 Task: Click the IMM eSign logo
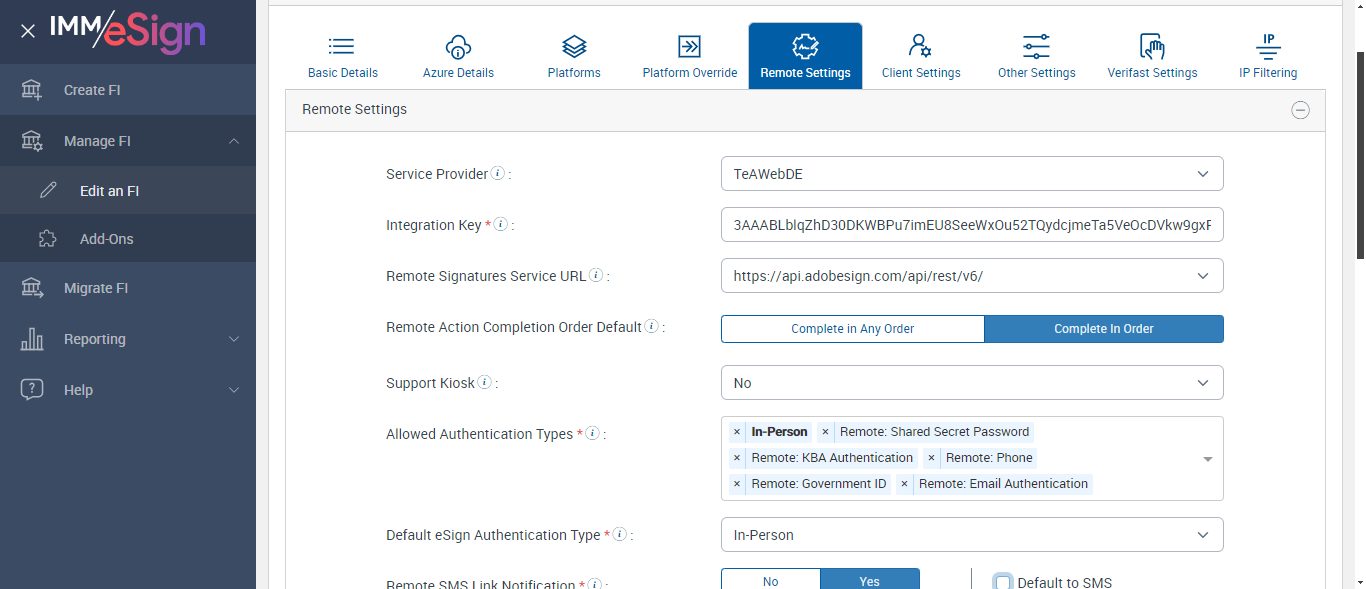(x=127, y=32)
